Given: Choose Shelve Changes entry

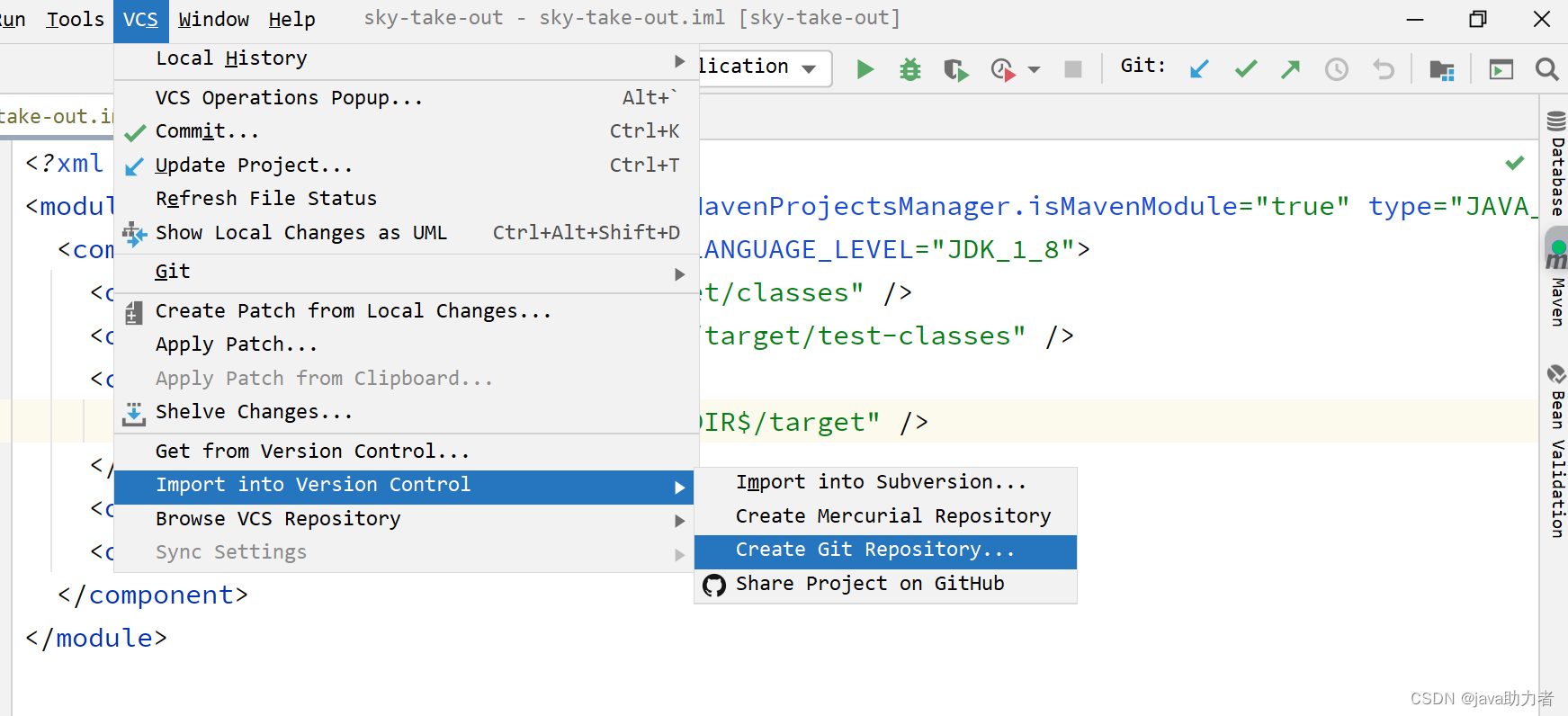Looking at the screenshot, I should 407,412.
